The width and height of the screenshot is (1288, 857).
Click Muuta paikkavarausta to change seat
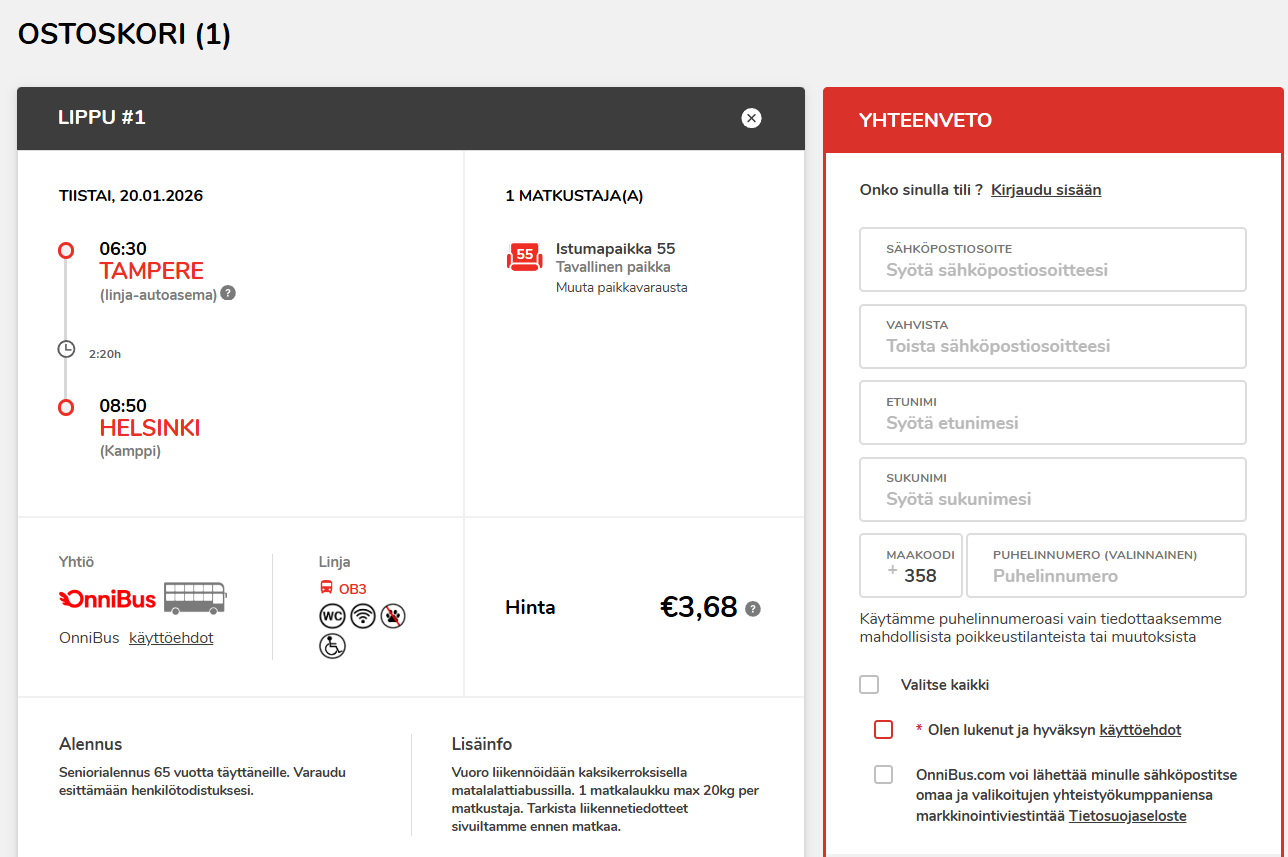pos(621,287)
